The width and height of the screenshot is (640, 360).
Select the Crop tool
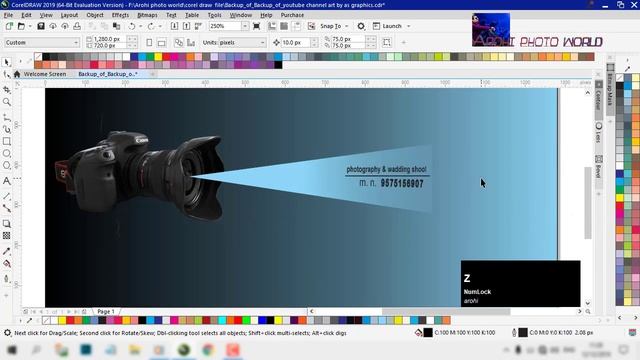click(7, 89)
